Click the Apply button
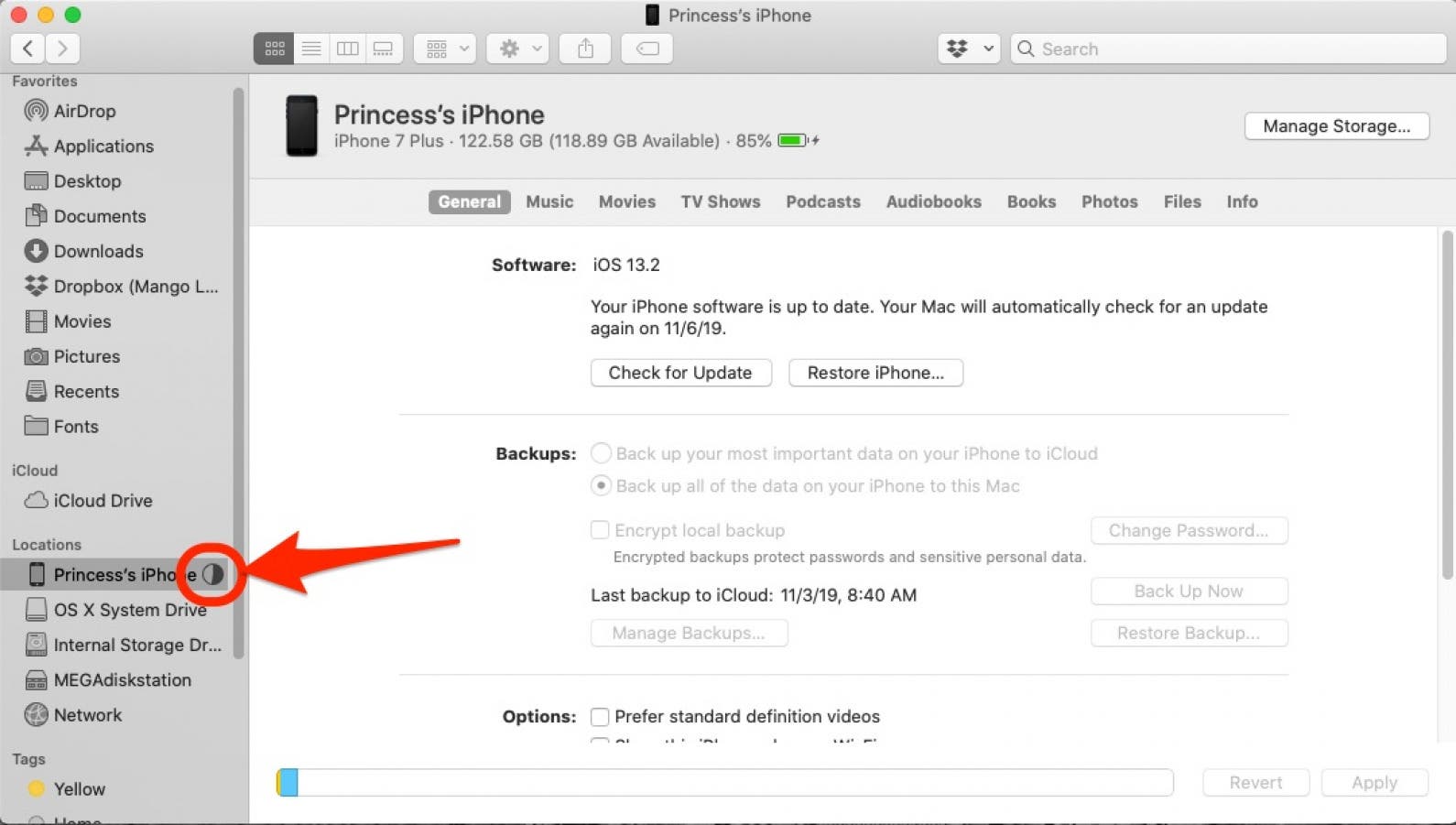 coord(1375,782)
